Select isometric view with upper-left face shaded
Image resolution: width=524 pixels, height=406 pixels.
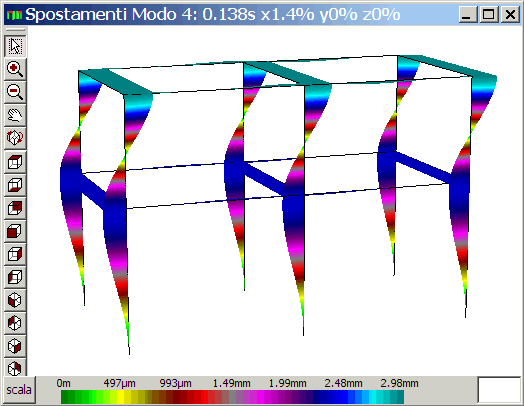coord(15,323)
